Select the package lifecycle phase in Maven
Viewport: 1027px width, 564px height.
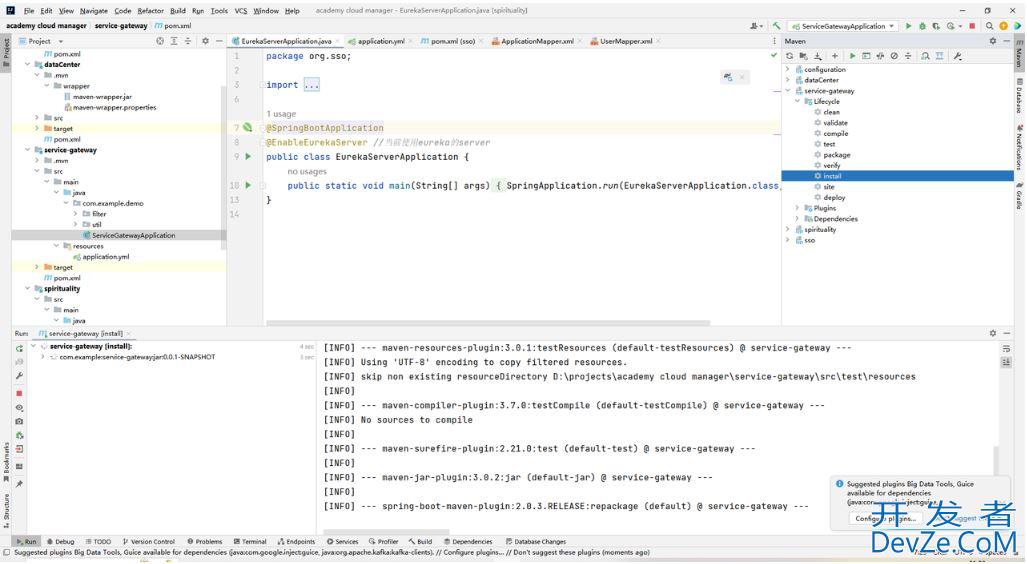pyautogui.click(x=836, y=155)
